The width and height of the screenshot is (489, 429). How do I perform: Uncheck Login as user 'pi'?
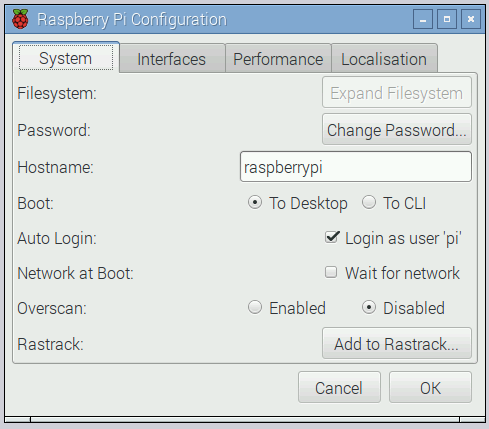point(393,238)
